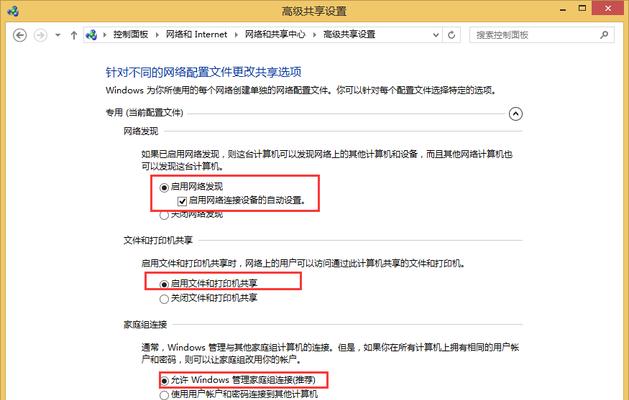Click the window icon in title bar
The width and height of the screenshot is (629, 400).
[13, 10]
